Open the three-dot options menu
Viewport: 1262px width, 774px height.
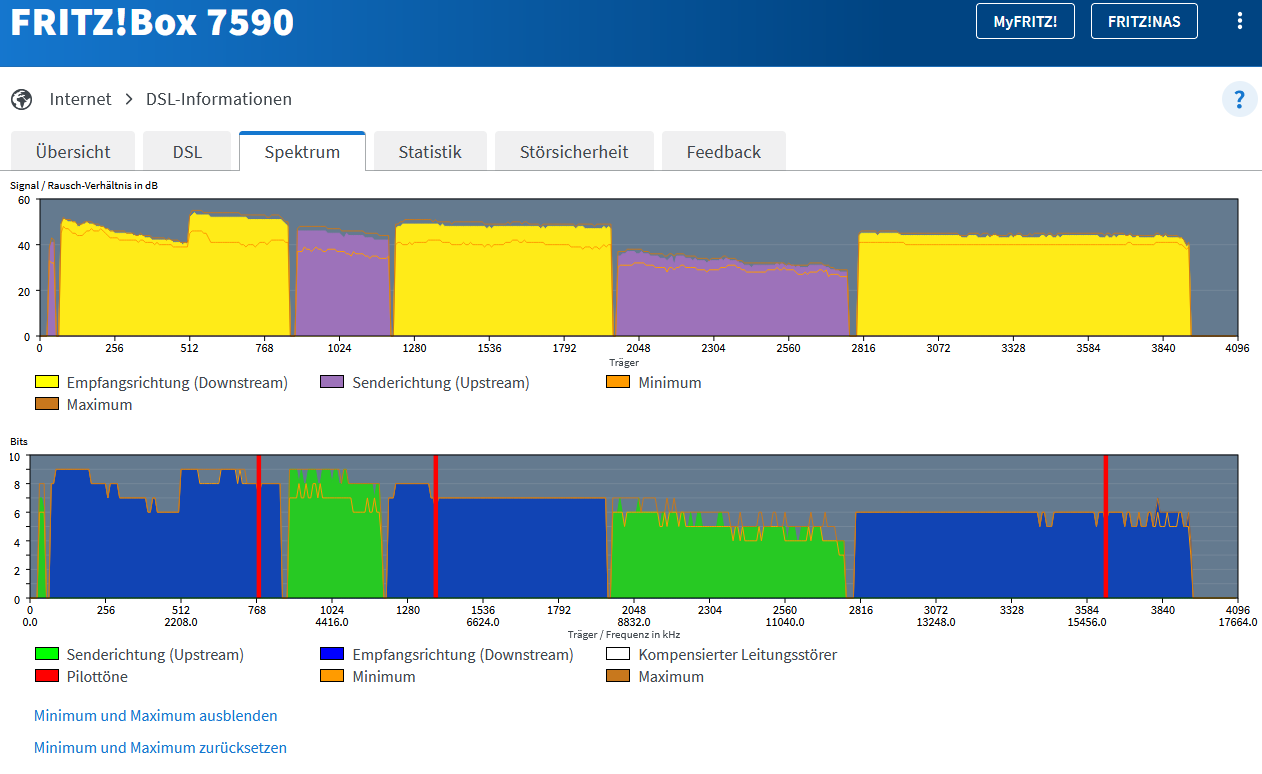1240,21
